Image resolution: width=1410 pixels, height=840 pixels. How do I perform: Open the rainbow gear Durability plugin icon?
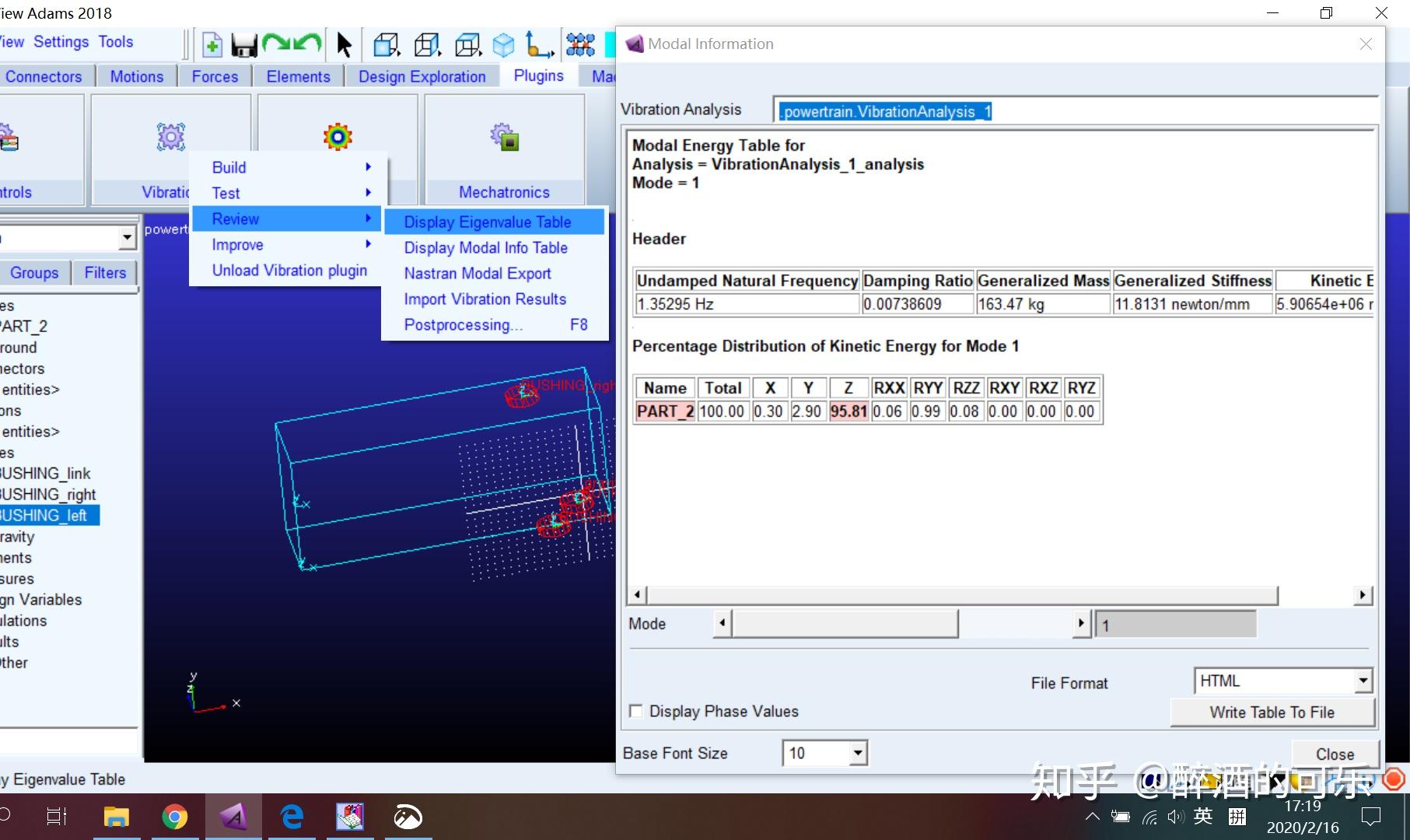[338, 137]
